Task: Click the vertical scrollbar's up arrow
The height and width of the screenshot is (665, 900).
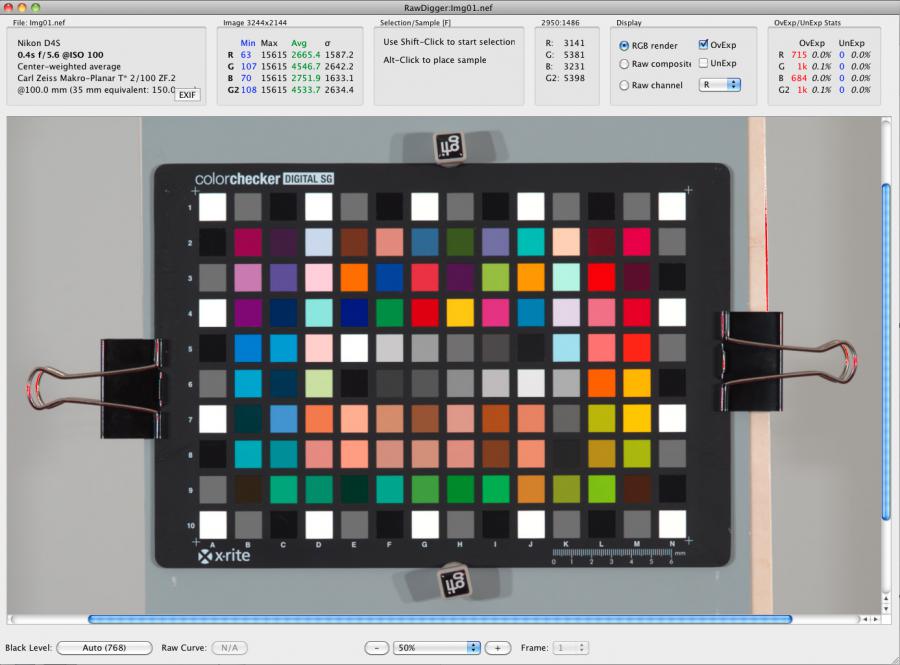Action: [x=886, y=598]
